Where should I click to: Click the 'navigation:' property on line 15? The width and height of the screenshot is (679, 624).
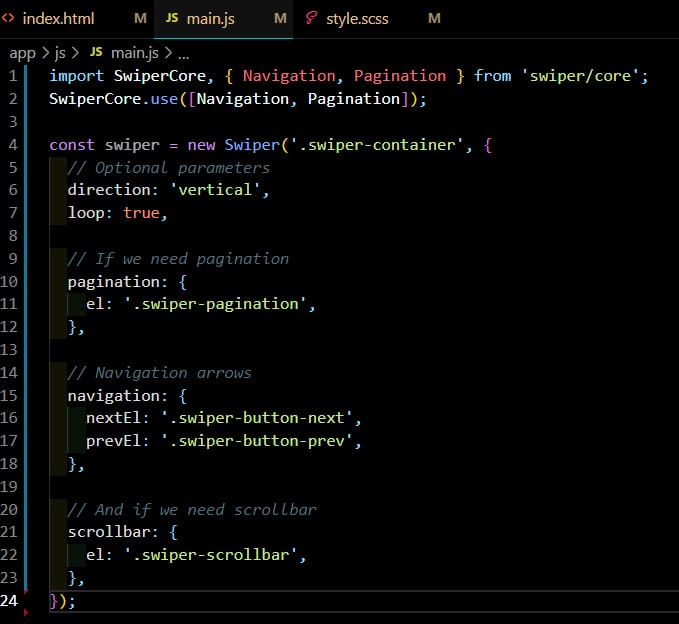(117, 396)
